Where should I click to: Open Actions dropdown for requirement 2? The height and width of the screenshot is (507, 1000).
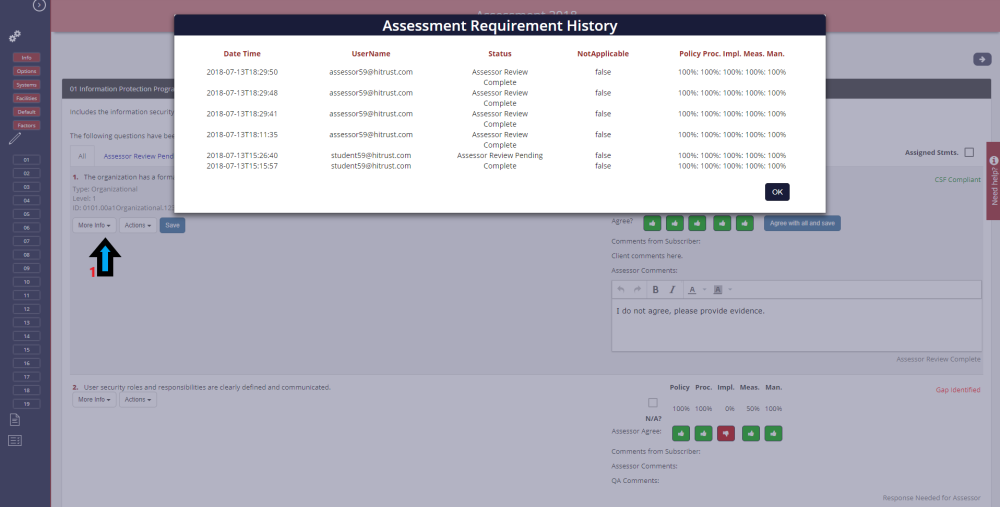tap(138, 400)
